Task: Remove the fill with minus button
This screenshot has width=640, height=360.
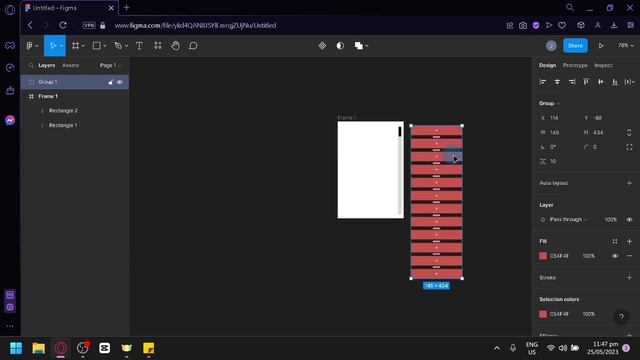Action: [x=629, y=256]
